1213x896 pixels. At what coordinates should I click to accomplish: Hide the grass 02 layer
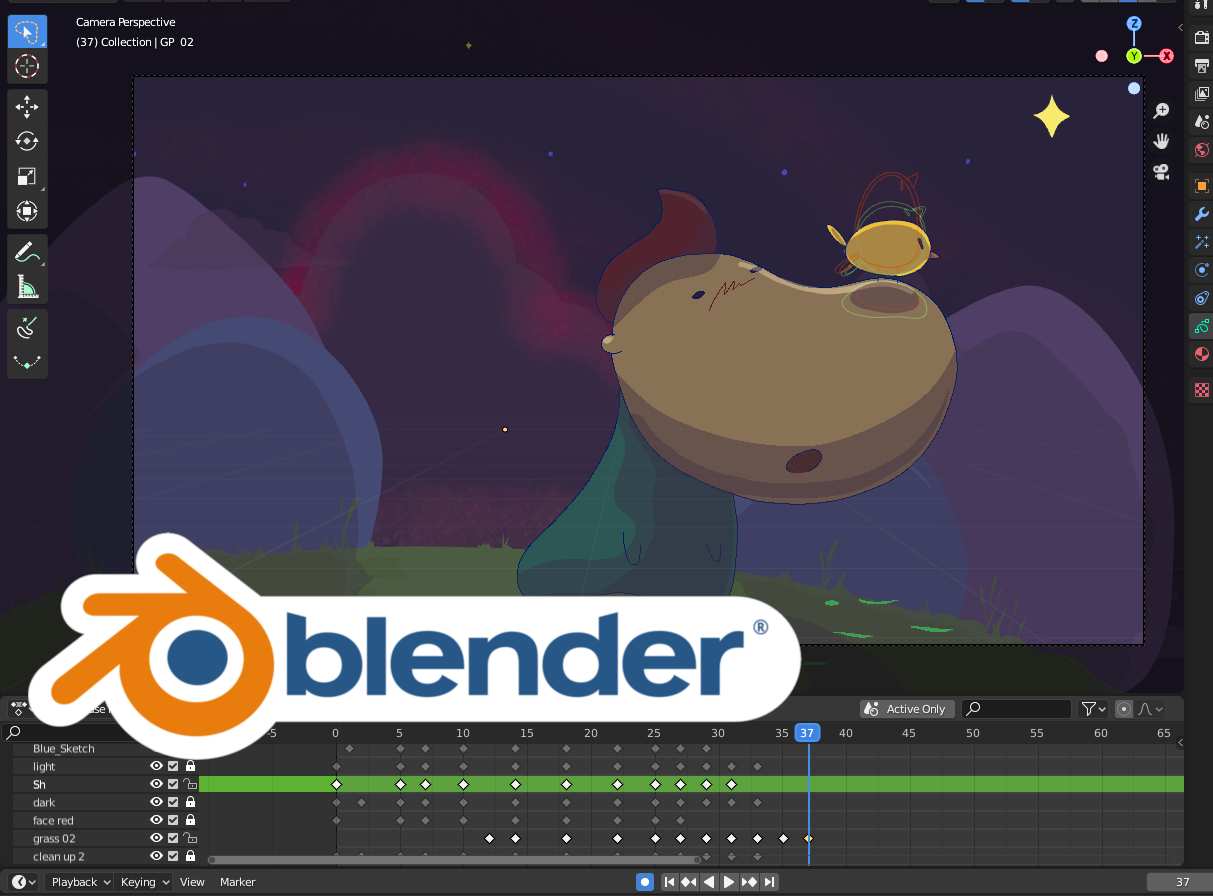156,838
